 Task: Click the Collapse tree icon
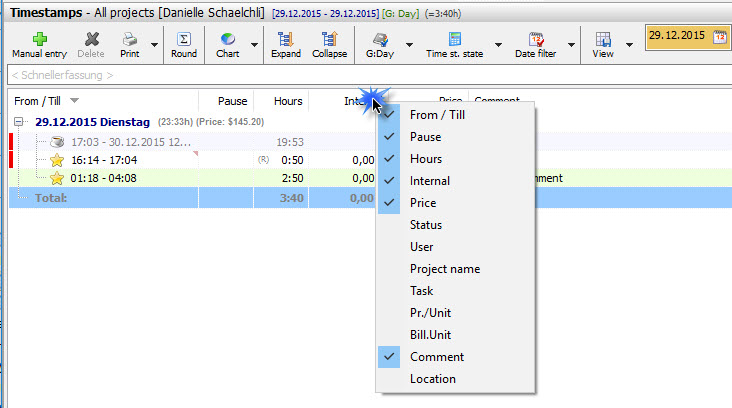329,39
